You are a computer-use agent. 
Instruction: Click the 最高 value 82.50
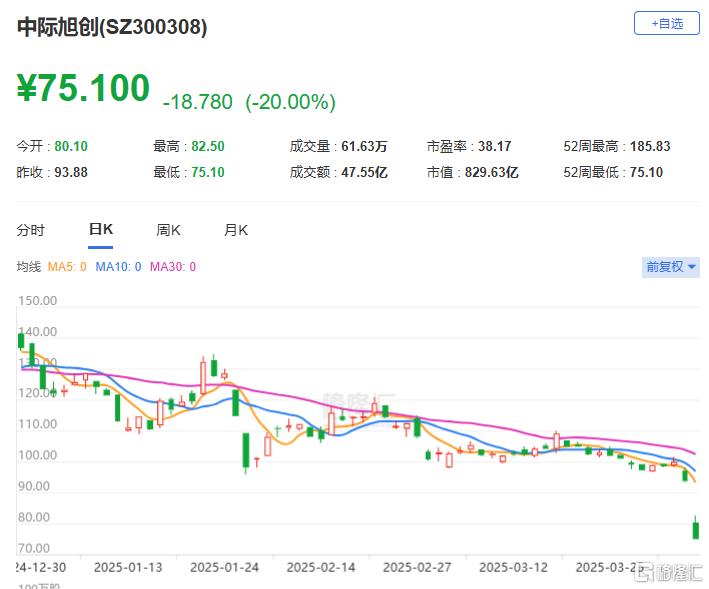pos(208,146)
